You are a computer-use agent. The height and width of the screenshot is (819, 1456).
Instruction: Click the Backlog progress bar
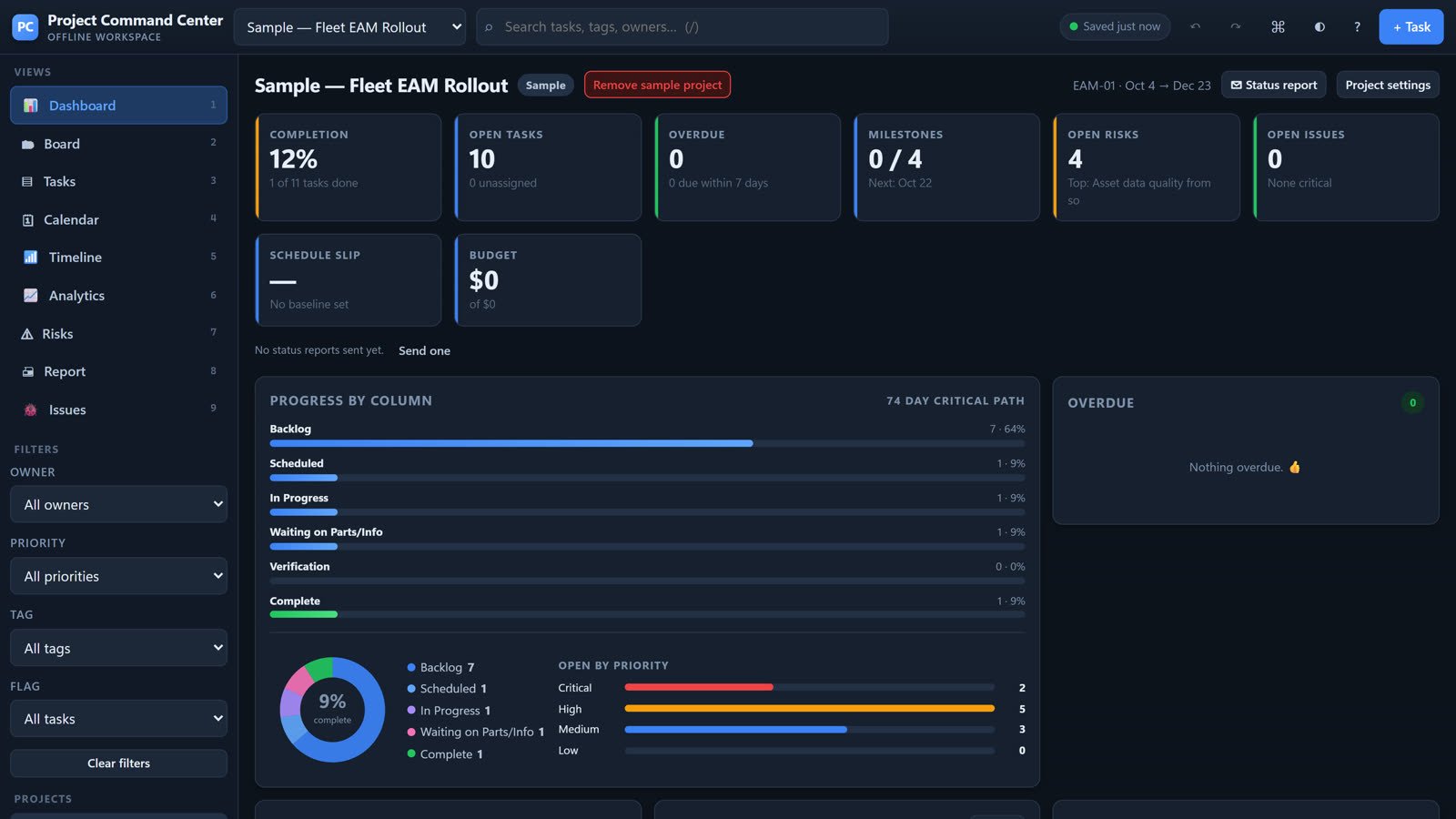tap(647, 443)
